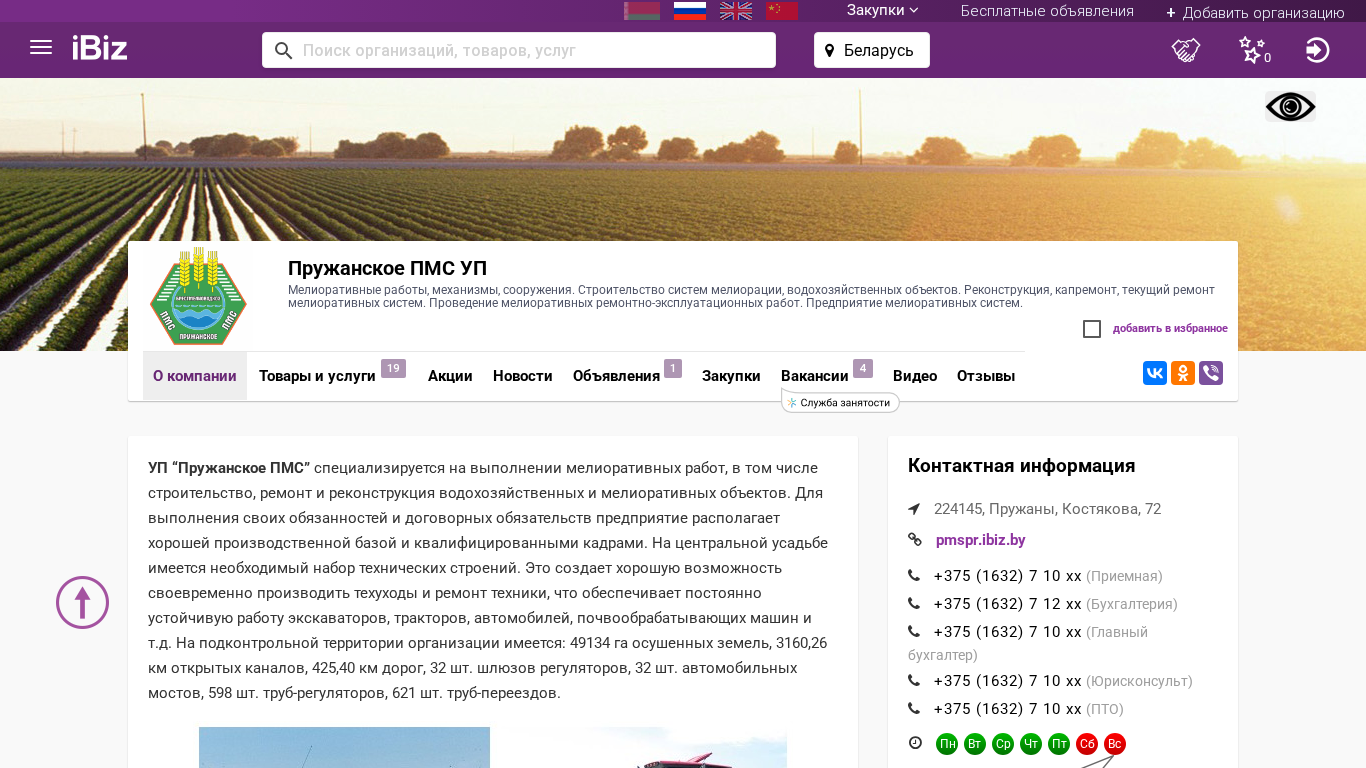This screenshot has width=1366, height=768.
Task: Switch language to Russian flag
Action: (690, 11)
